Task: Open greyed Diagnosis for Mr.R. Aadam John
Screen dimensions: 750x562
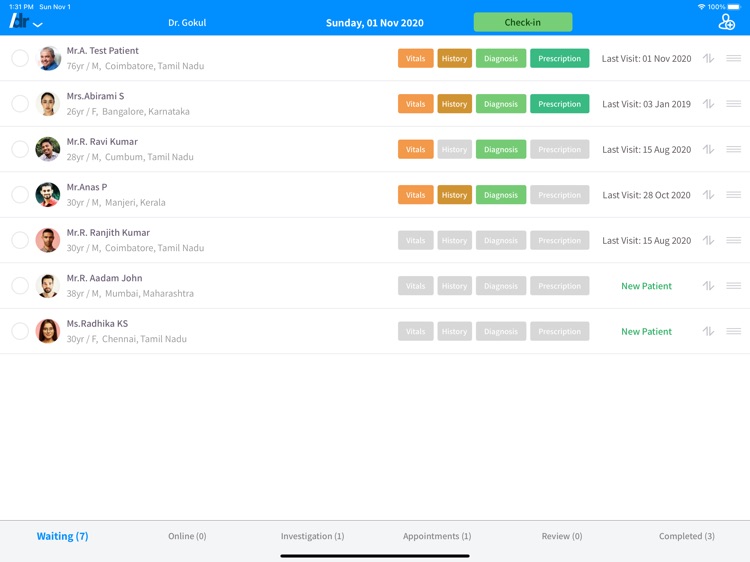Action: click(x=501, y=286)
